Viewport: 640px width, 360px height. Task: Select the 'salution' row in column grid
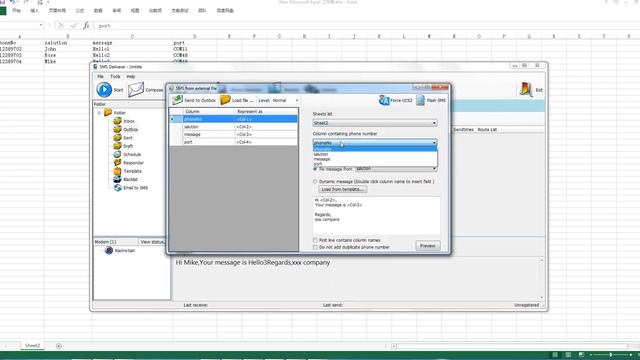click(233, 127)
